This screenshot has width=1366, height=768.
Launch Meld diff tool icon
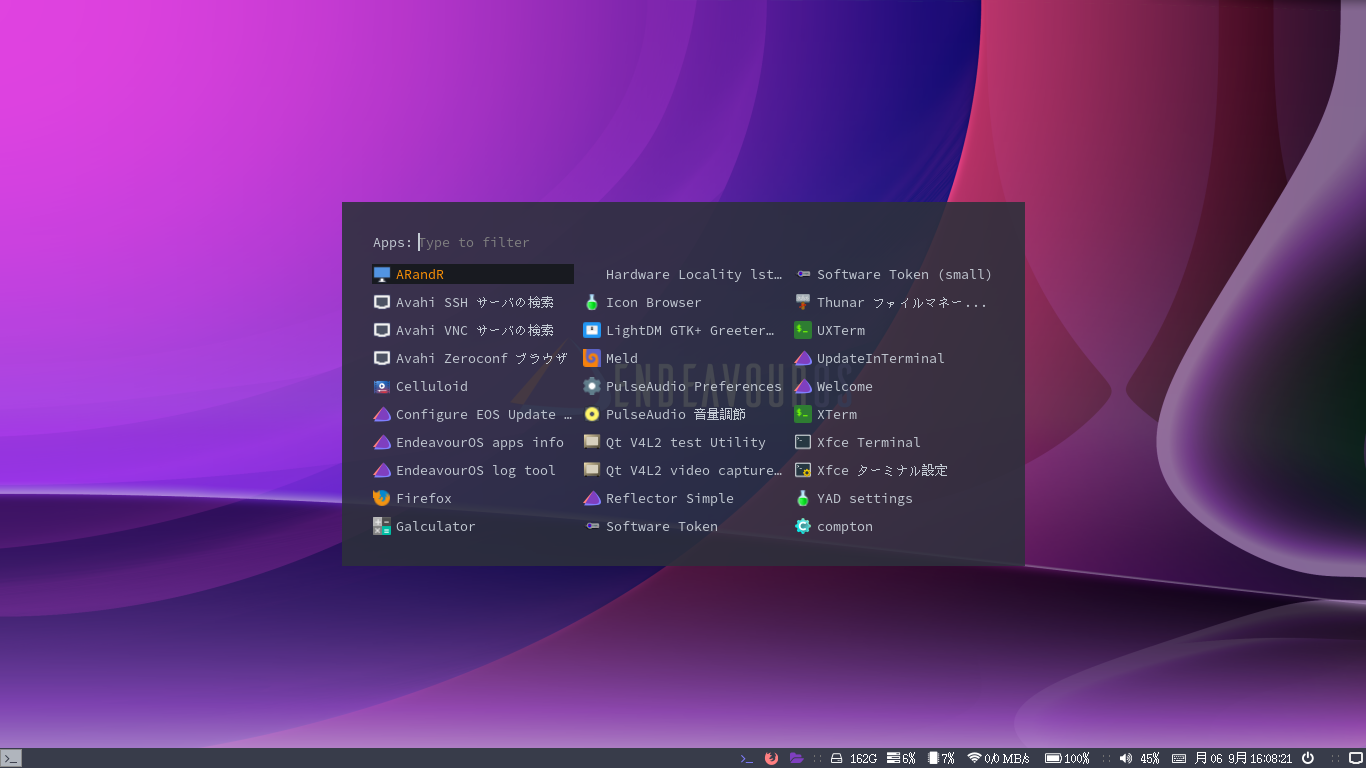point(592,358)
